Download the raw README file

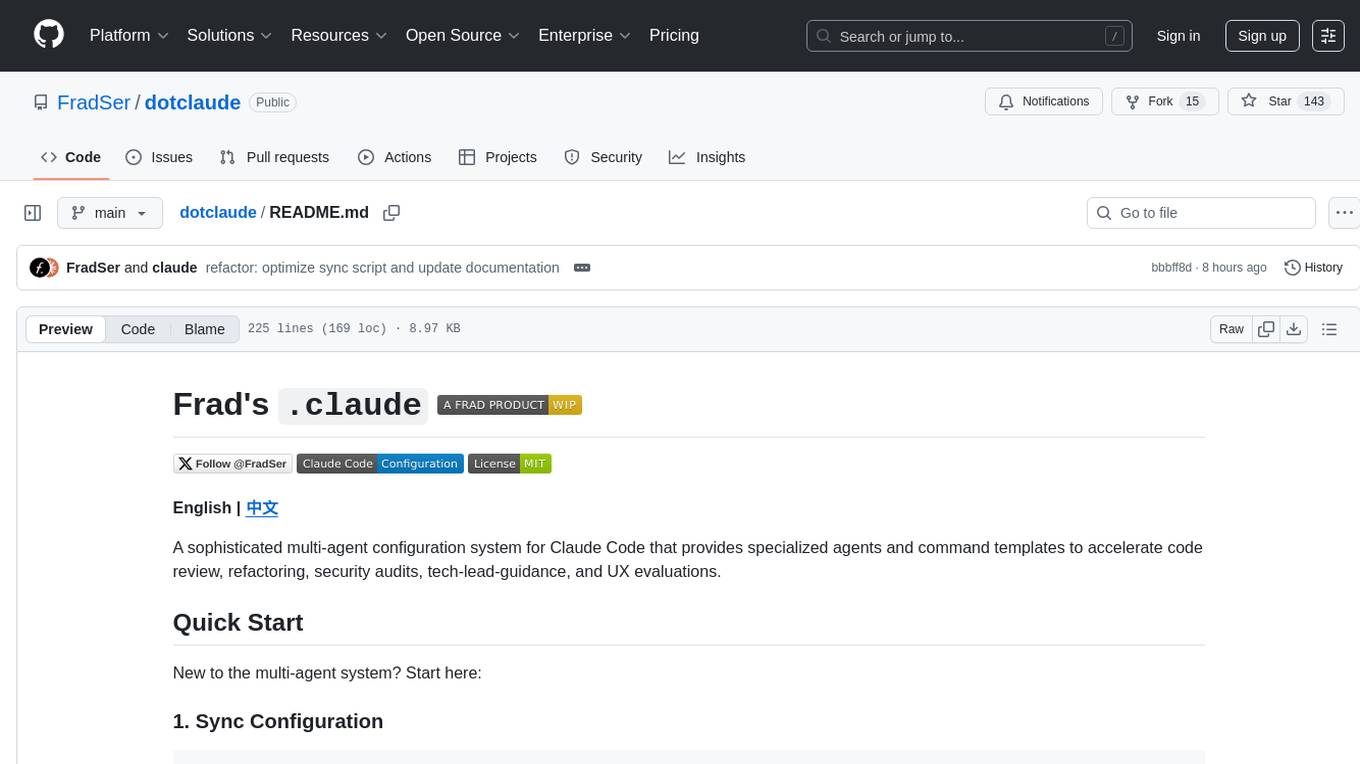point(1293,329)
